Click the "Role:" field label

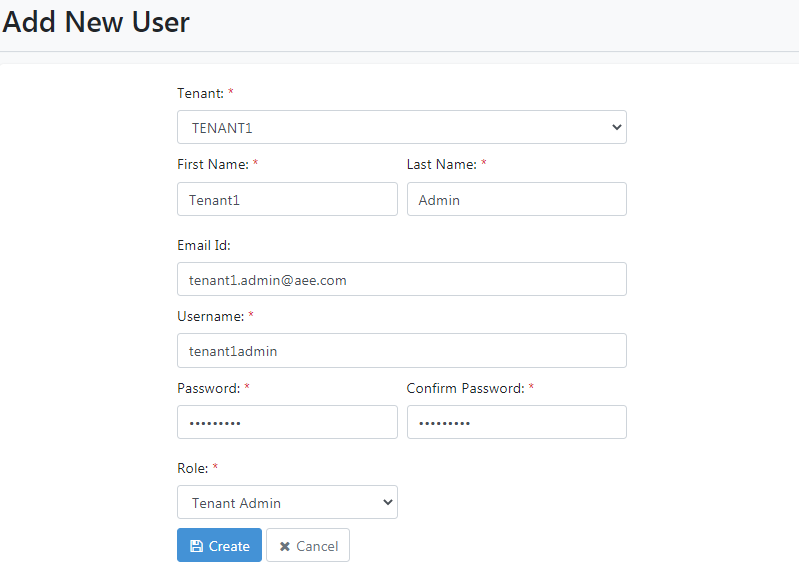tap(193, 468)
